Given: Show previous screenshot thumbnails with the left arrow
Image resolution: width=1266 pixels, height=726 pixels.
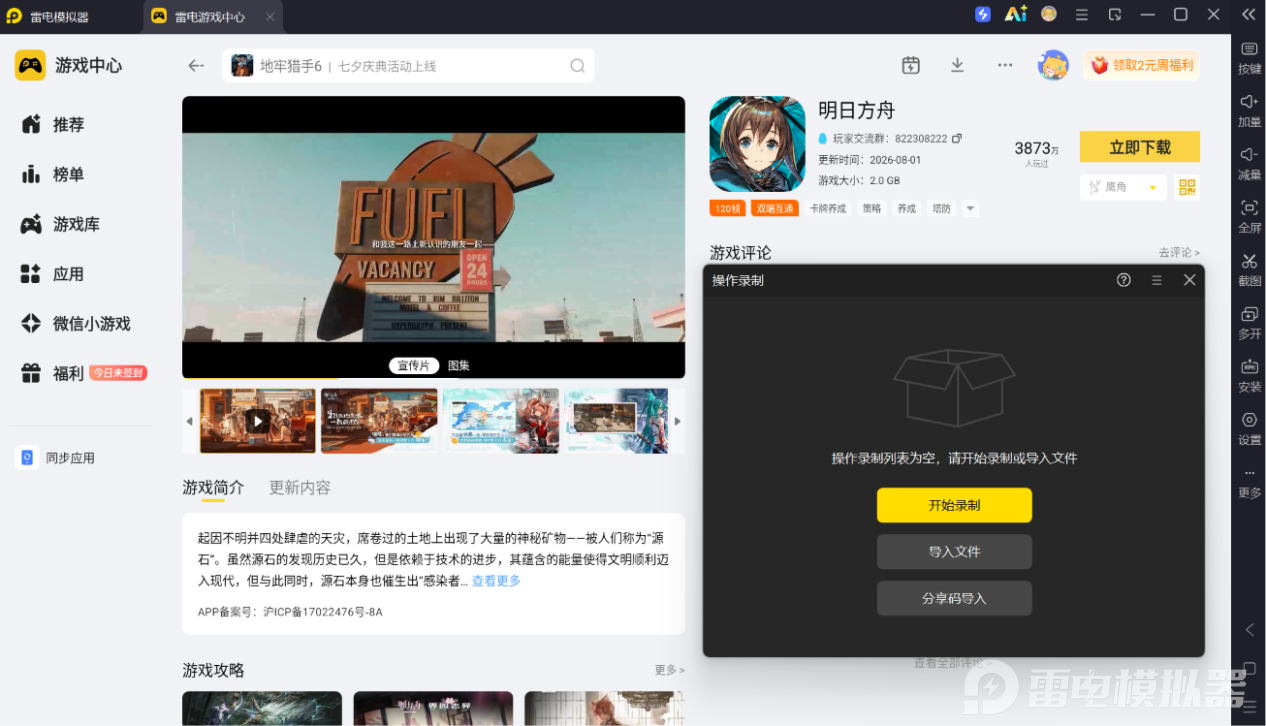Looking at the screenshot, I should 190,421.
